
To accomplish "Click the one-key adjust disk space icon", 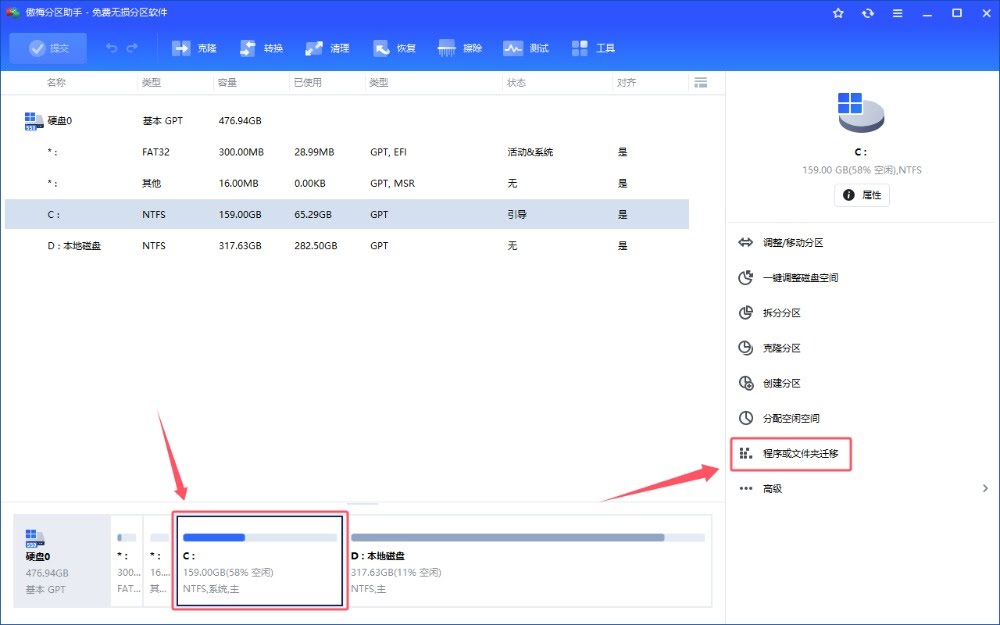I will [x=746, y=277].
